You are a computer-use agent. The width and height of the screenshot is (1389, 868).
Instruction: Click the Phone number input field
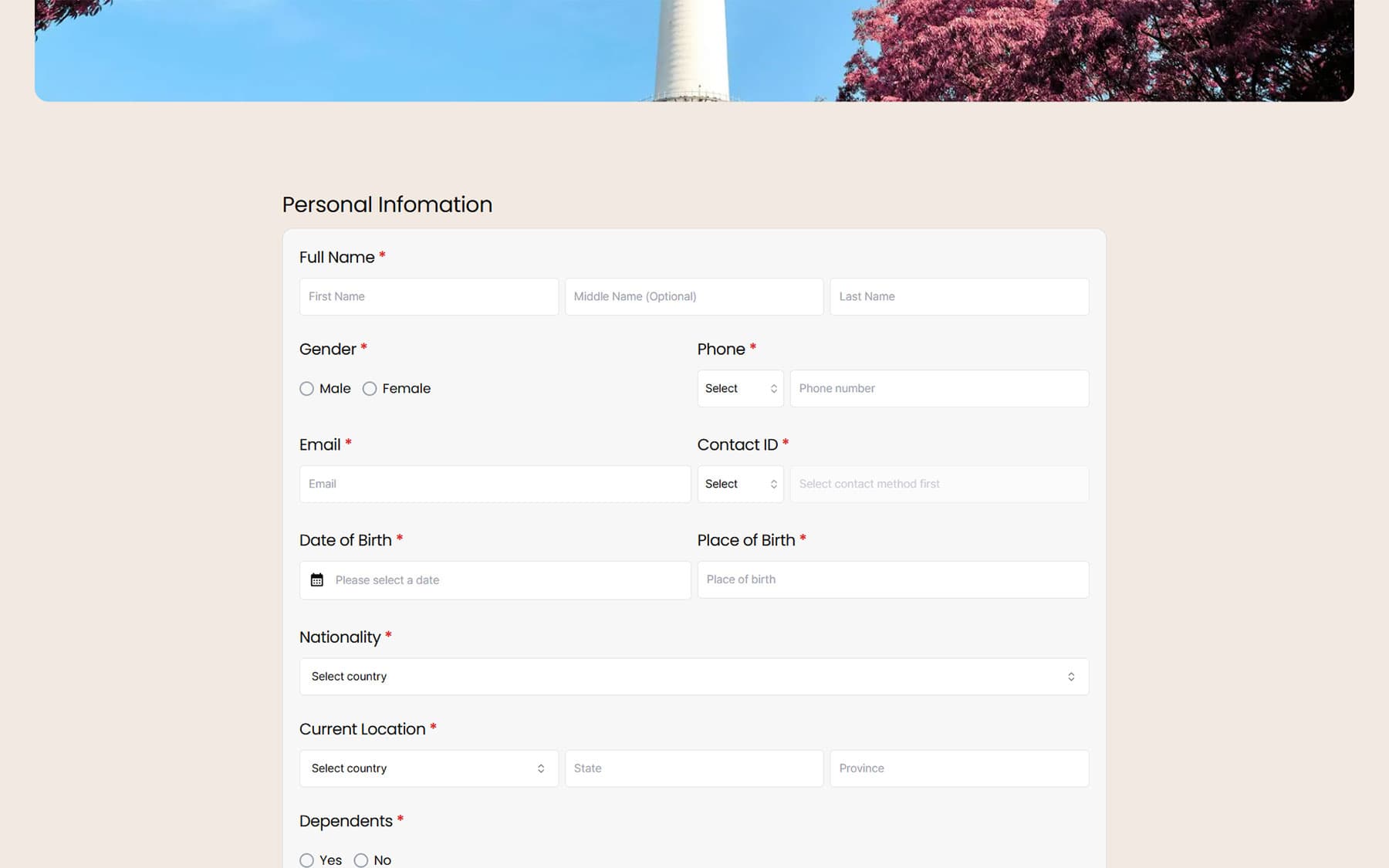click(x=939, y=389)
